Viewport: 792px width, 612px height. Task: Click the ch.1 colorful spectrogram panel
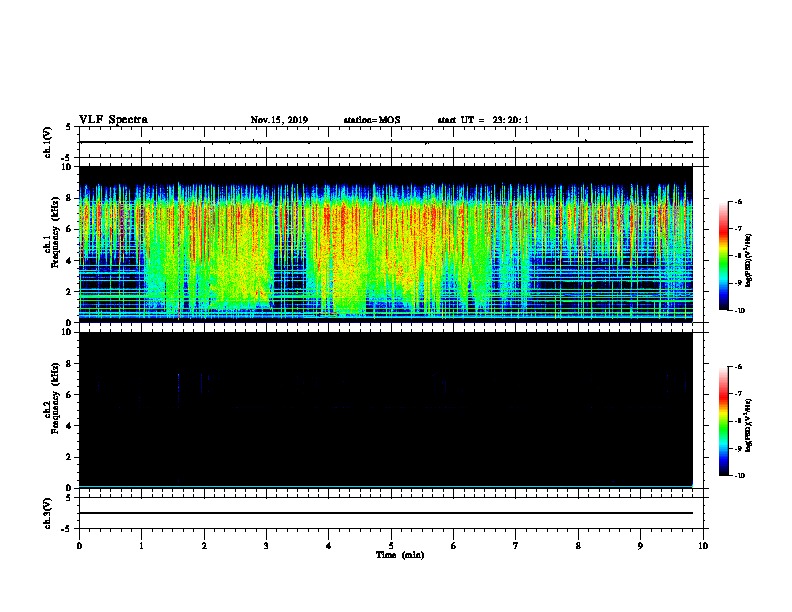[x=385, y=244]
